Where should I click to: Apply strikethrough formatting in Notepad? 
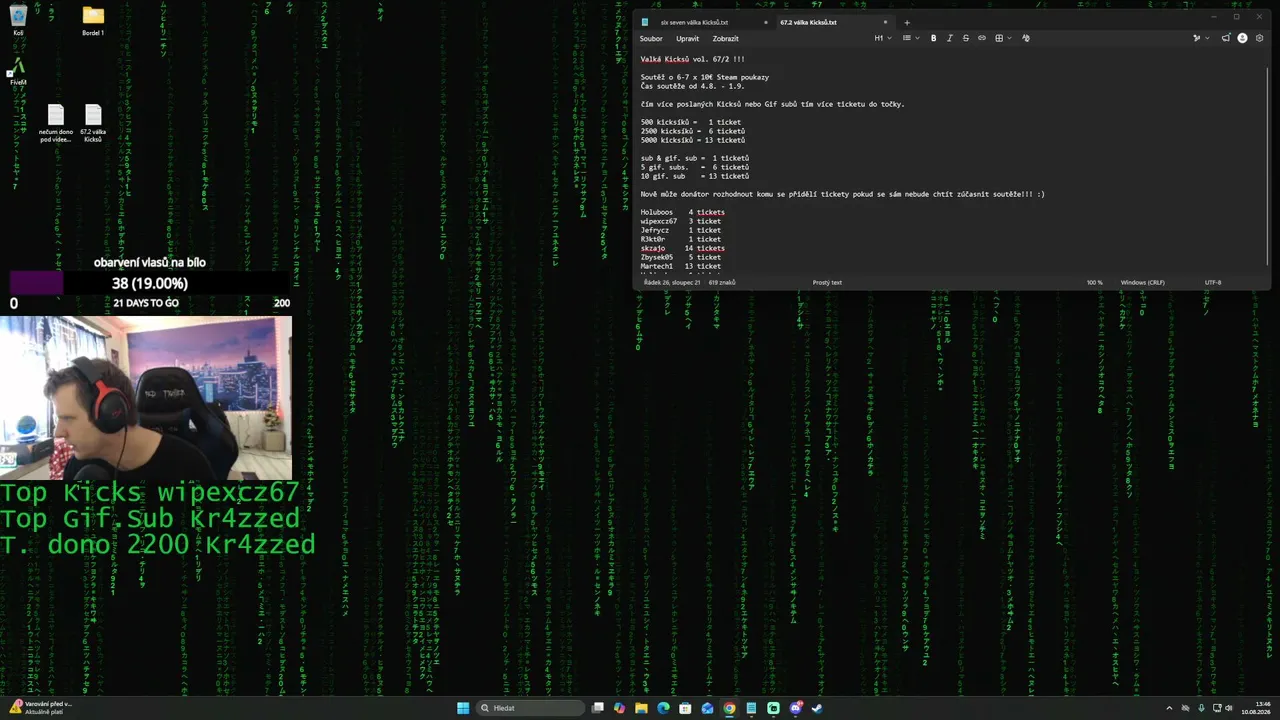pyautogui.click(x=966, y=38)
